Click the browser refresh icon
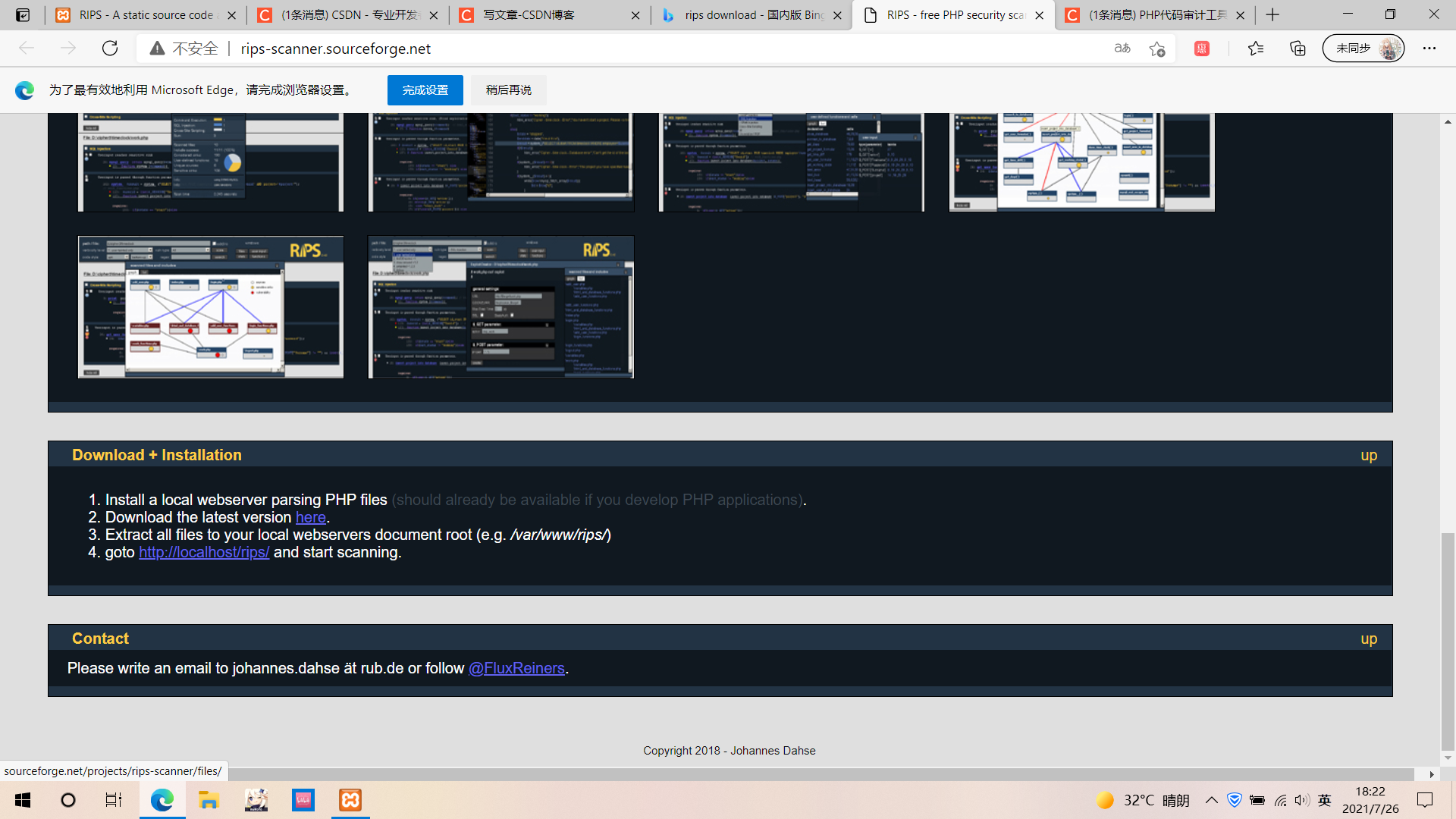 pos(110,49)
